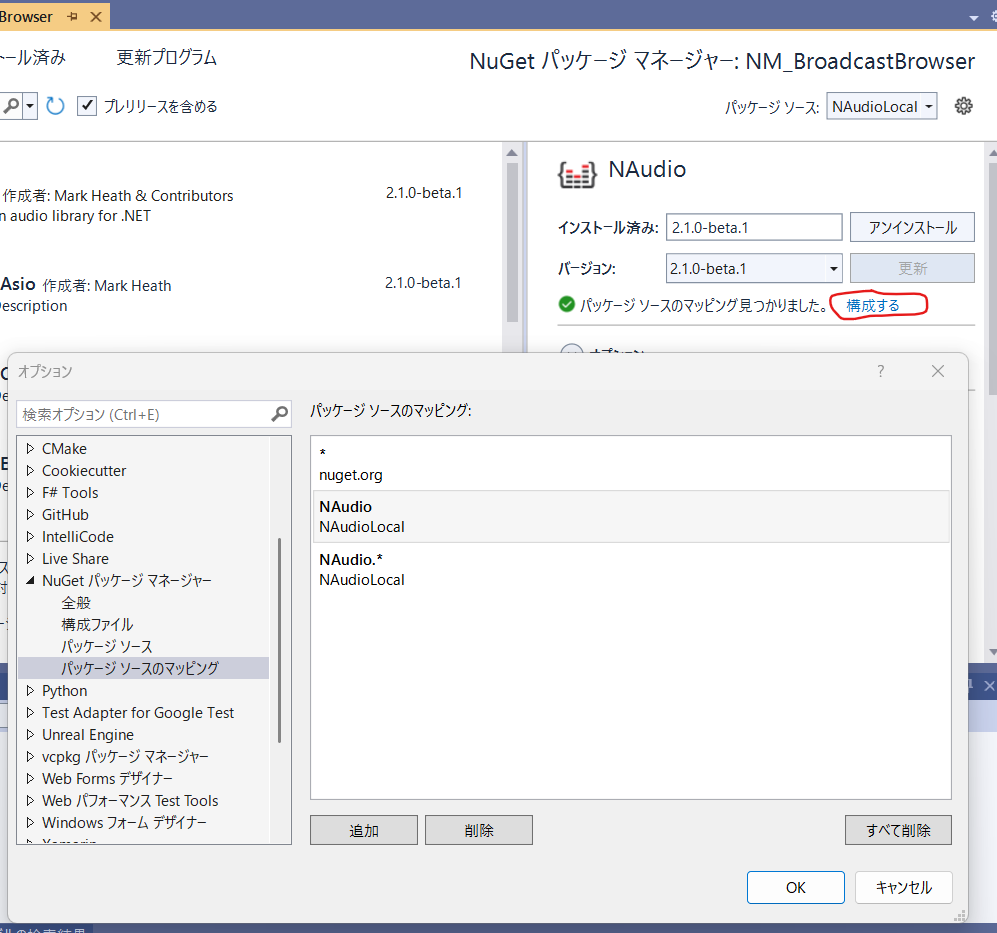This screenshot has width=997, height=933.
Task: Expand the GitHub tree node
Action: pos(30,515)
